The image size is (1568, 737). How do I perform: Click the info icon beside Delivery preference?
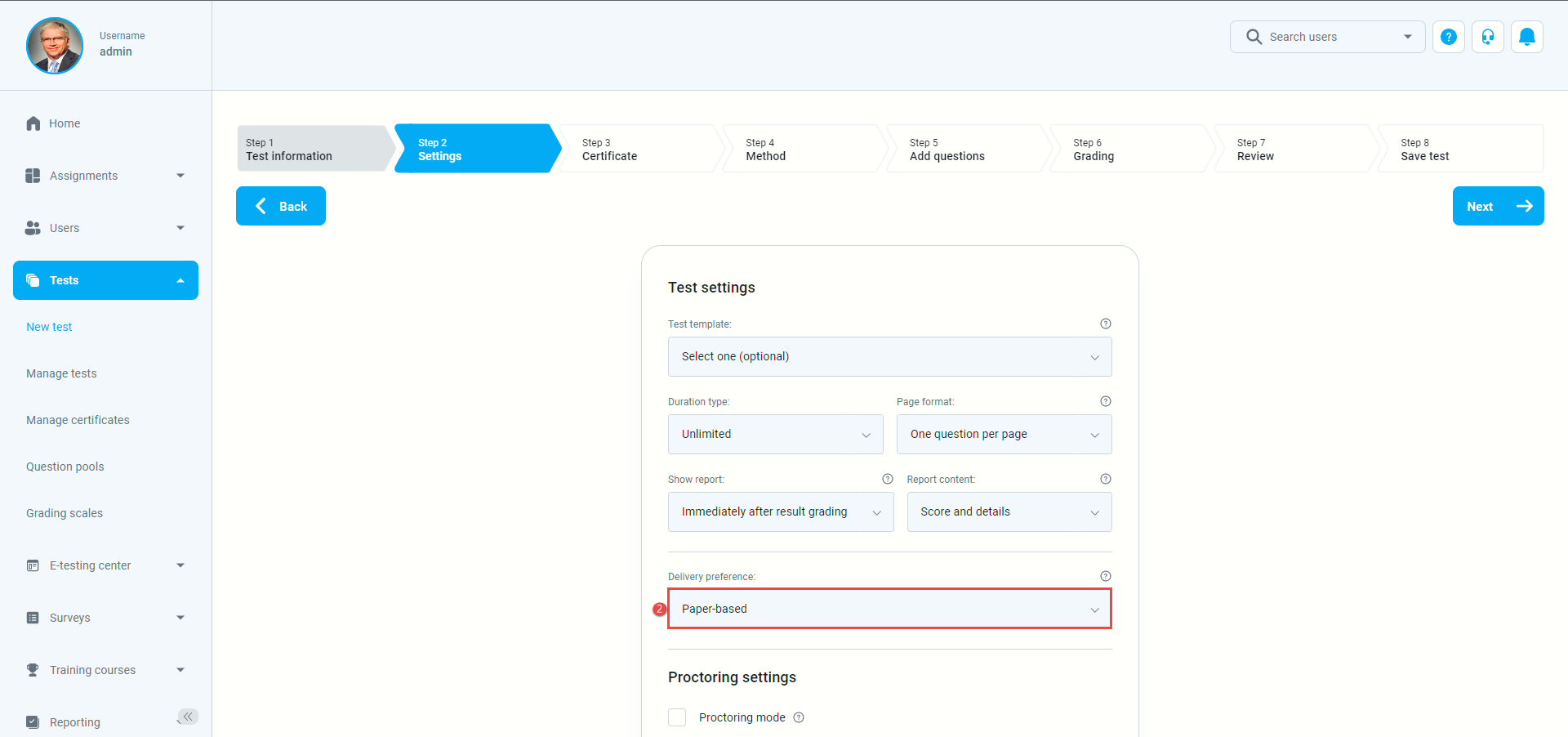pyautogui.click(x=1105, y=576)
